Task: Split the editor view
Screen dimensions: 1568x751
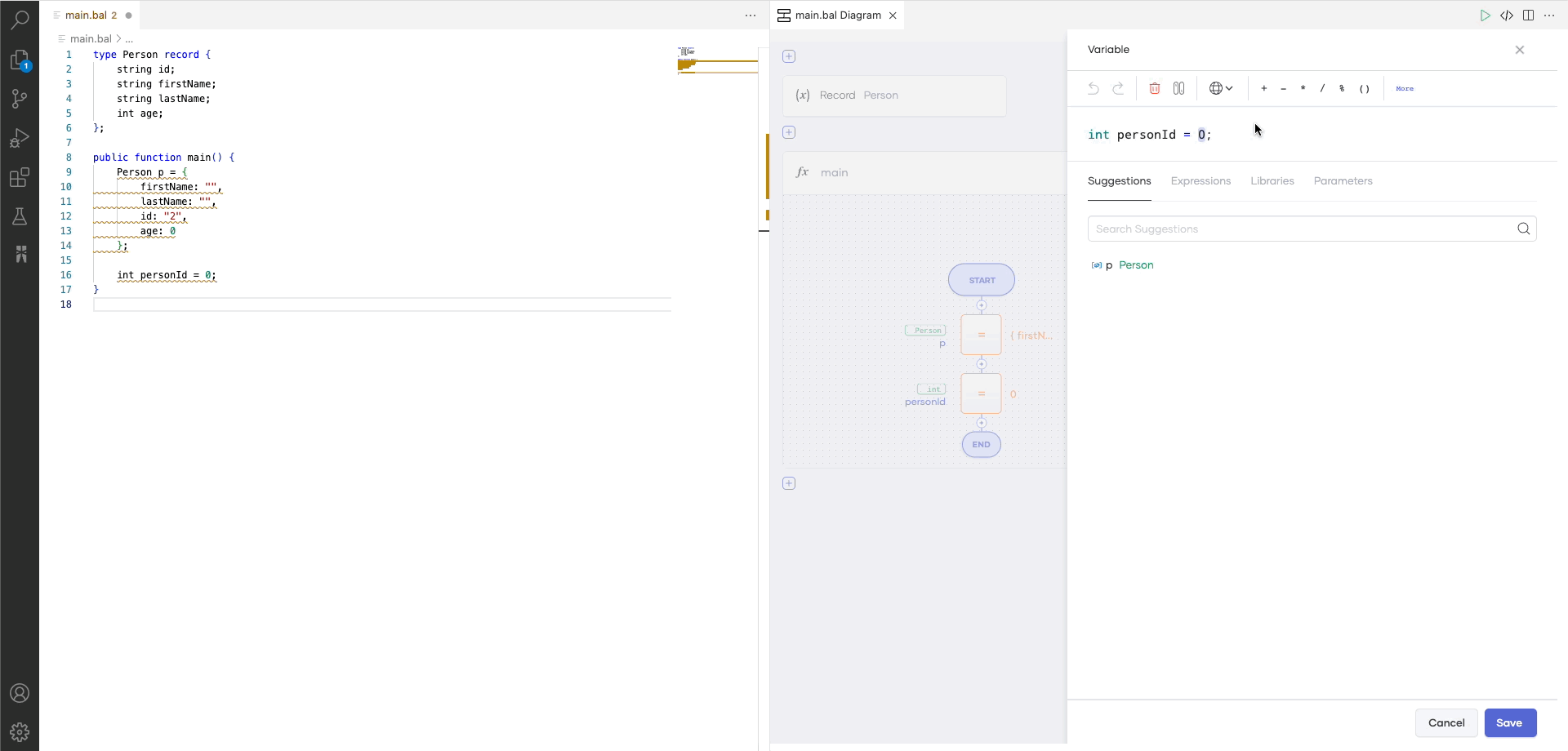Action: (x=1529, y=16)
